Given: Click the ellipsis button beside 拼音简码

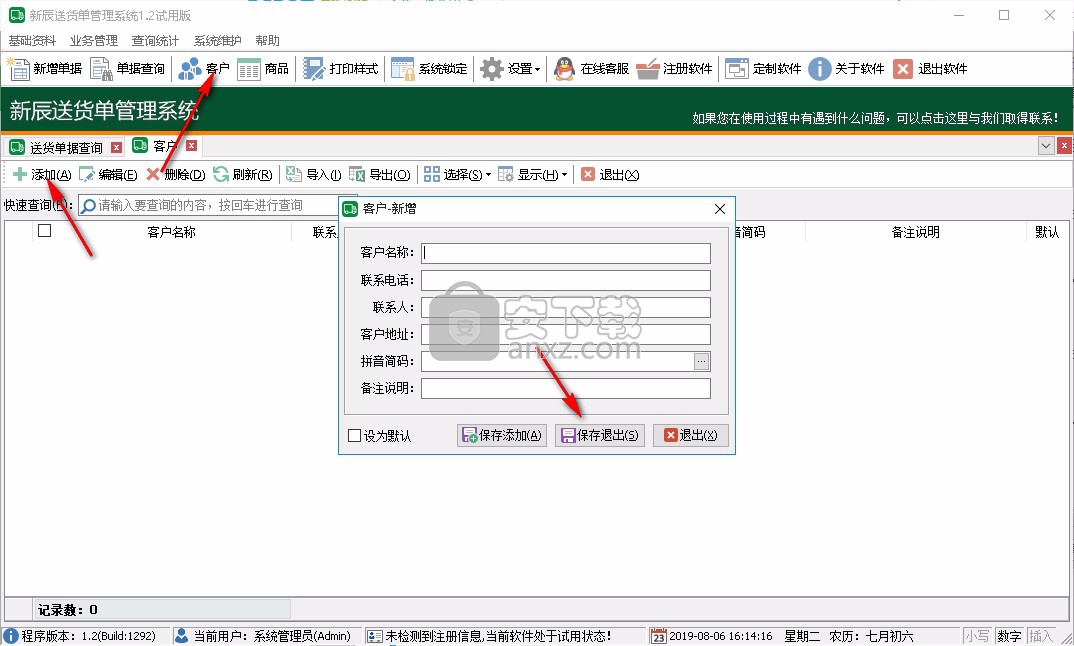Looking at the screenshot, I should (x=702, y=361).
